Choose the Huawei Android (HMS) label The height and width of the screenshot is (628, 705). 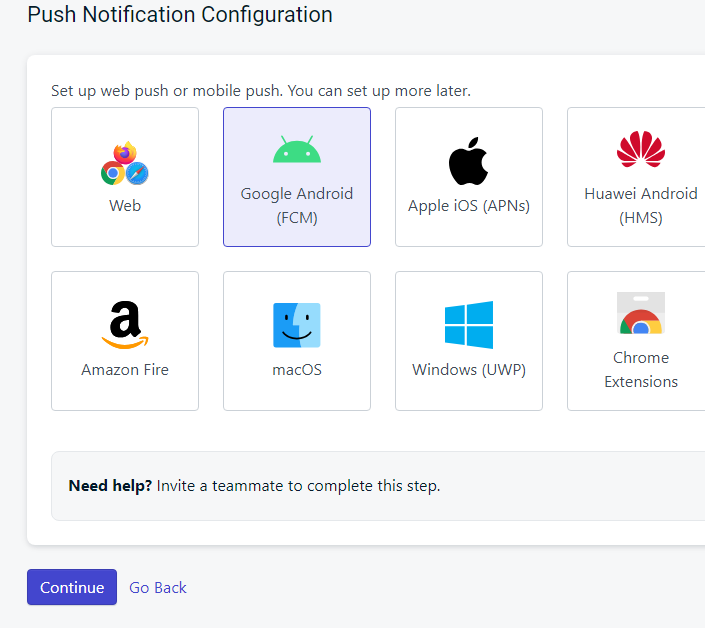coord(641,205)
